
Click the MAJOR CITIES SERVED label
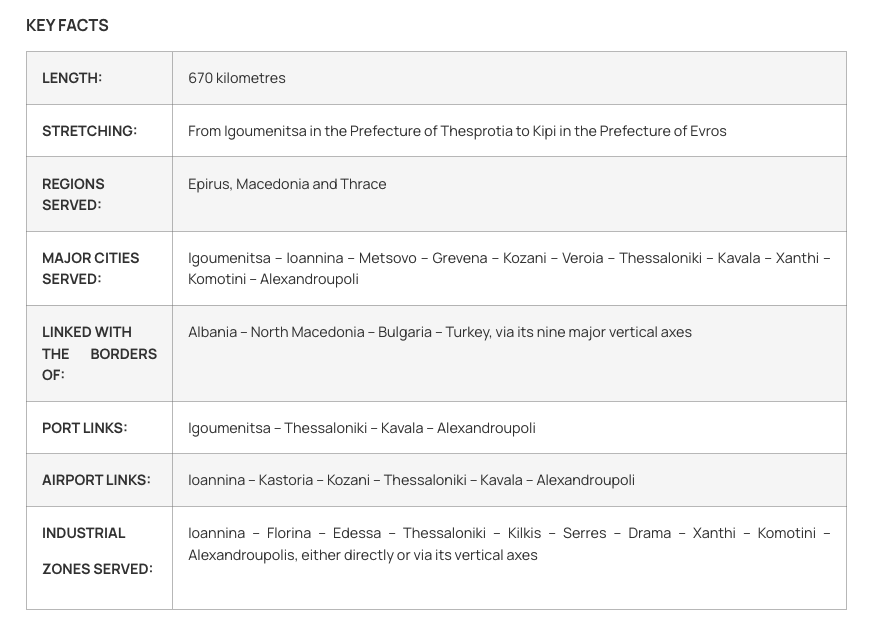pyautogui.click(x=90, y=268)
